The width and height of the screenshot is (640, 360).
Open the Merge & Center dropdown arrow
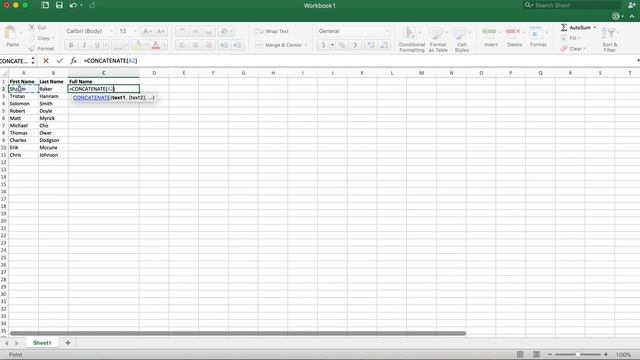[306, 45]
